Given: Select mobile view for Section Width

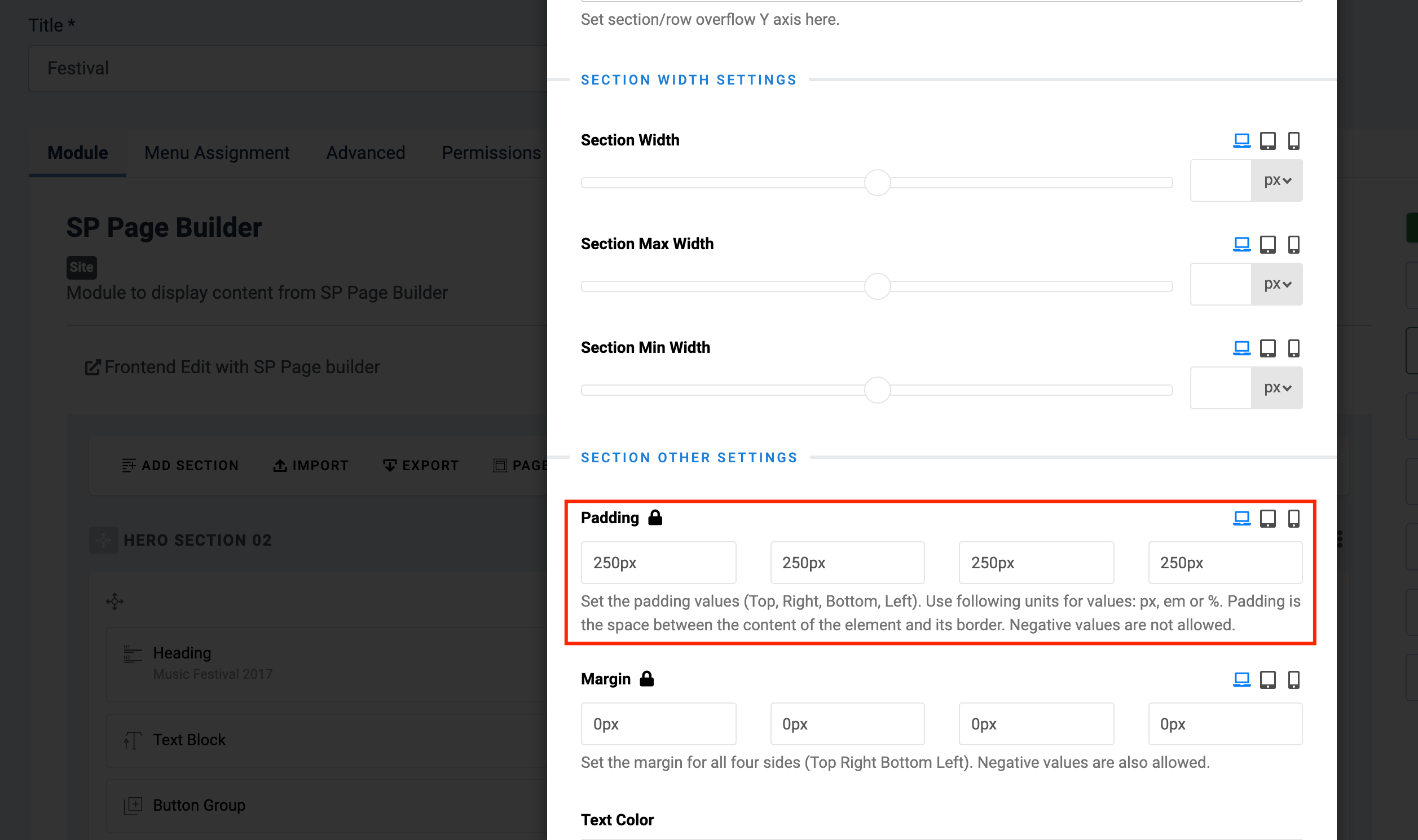Looking at the screenshot, I should click(x=1293, y=140).
